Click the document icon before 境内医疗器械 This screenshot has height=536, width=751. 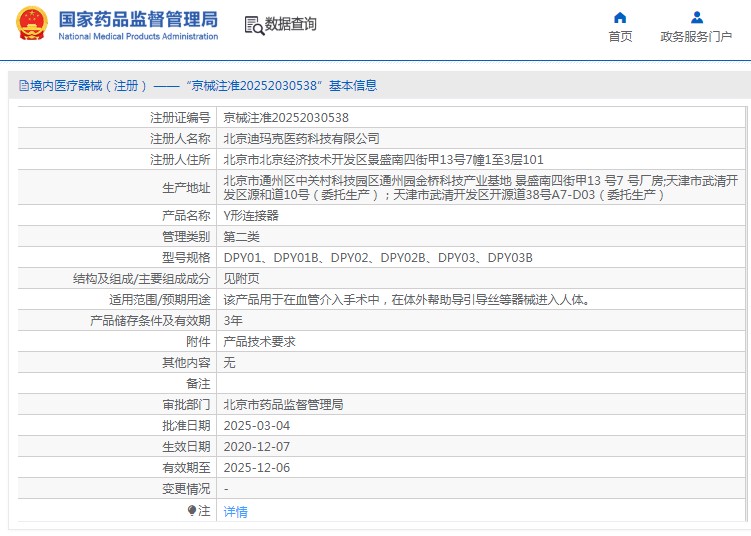tap(22, 86)
